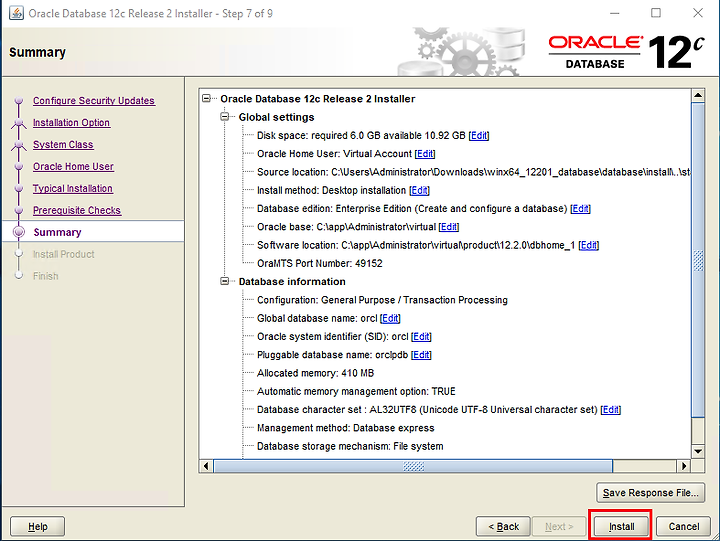
Task: Edit the Disk space setting
Action: (479, 135)
